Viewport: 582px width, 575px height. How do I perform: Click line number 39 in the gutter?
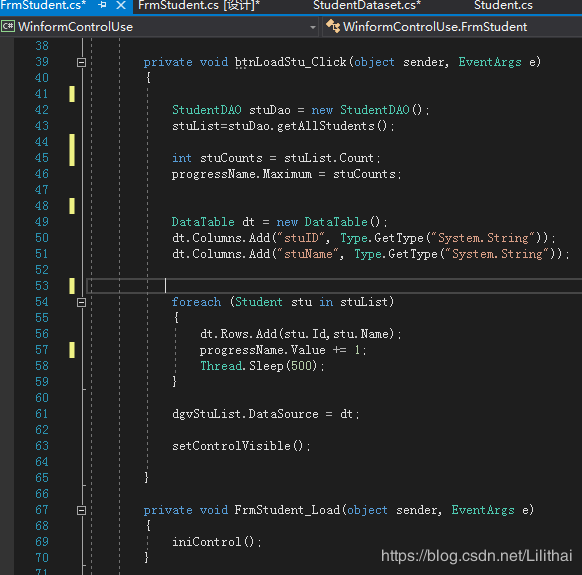[42, 62]
